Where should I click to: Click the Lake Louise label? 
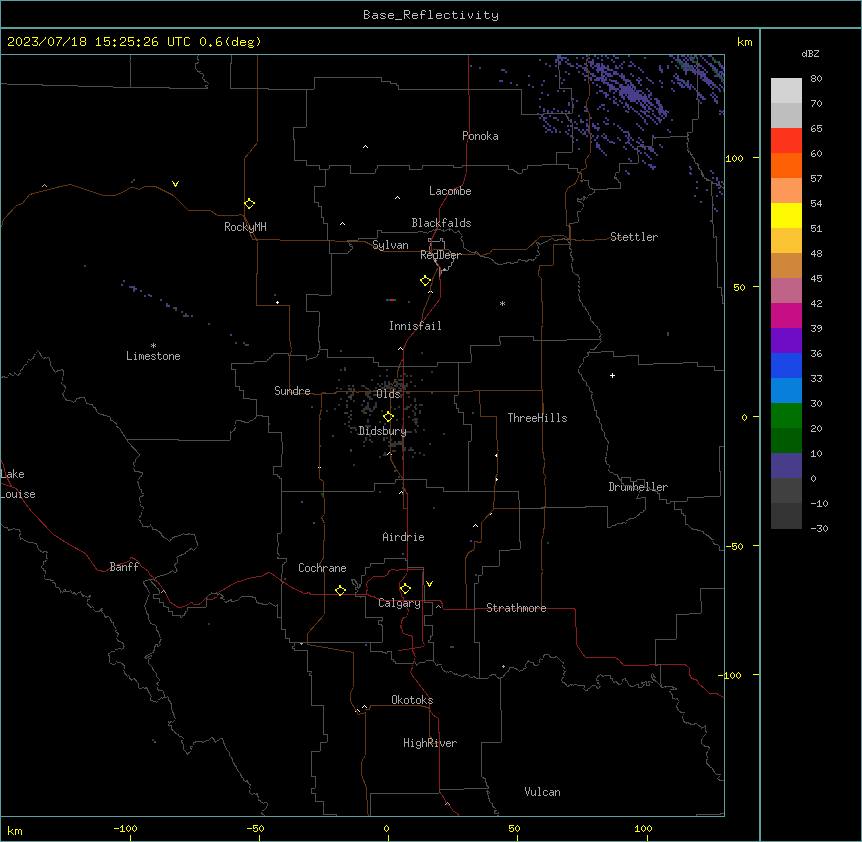tap(17, 484)
